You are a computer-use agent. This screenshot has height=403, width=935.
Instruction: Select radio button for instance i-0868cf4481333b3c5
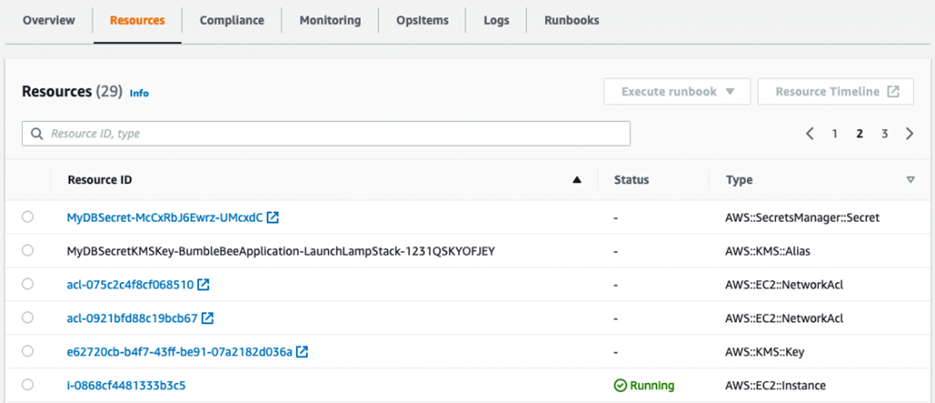(x=27, y=385)
